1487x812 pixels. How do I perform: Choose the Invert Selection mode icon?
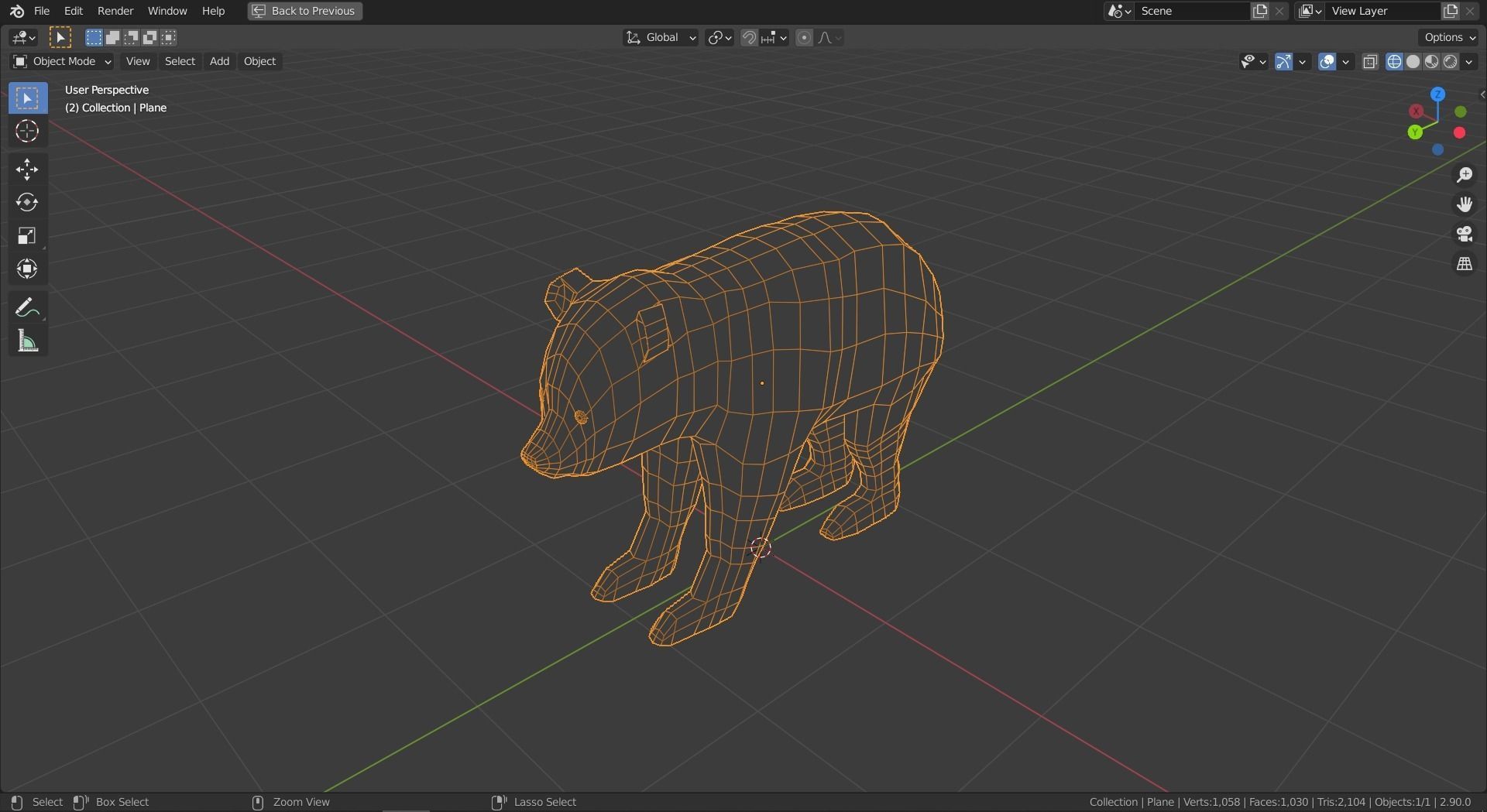tap(149, 37)
